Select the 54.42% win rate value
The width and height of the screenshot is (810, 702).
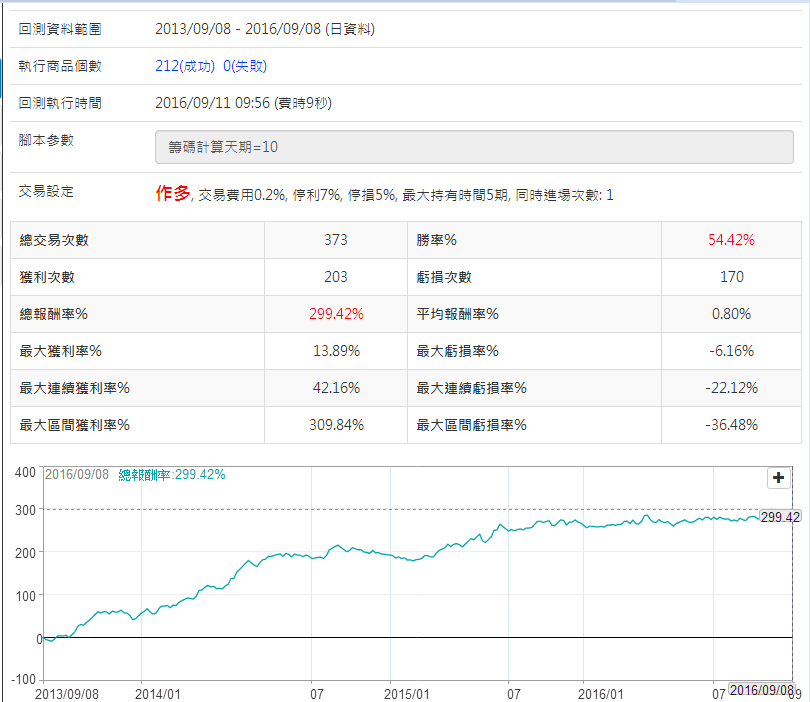(731, 240)
